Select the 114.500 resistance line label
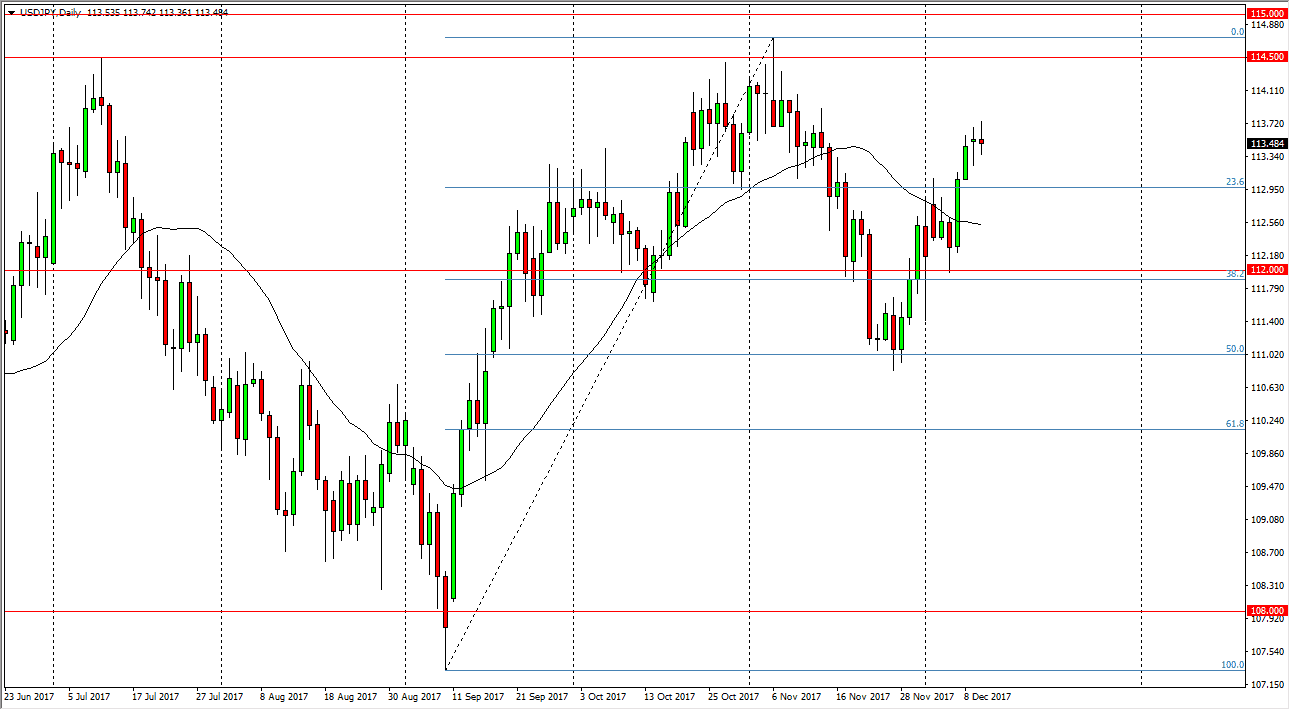The image size is (1290, 710). [x=1268, y=57]
